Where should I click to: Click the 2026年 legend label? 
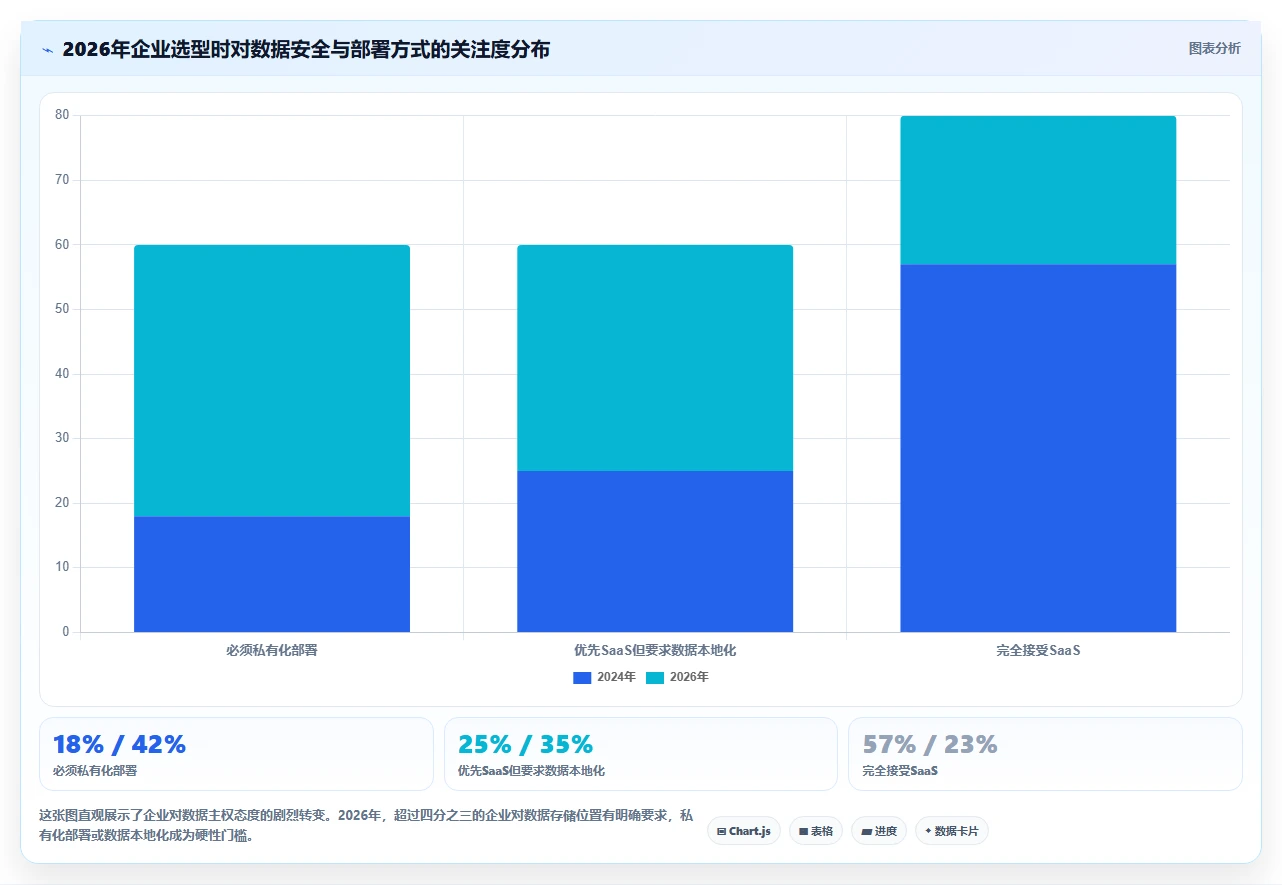pyautogui.click(x=689, y=678)
